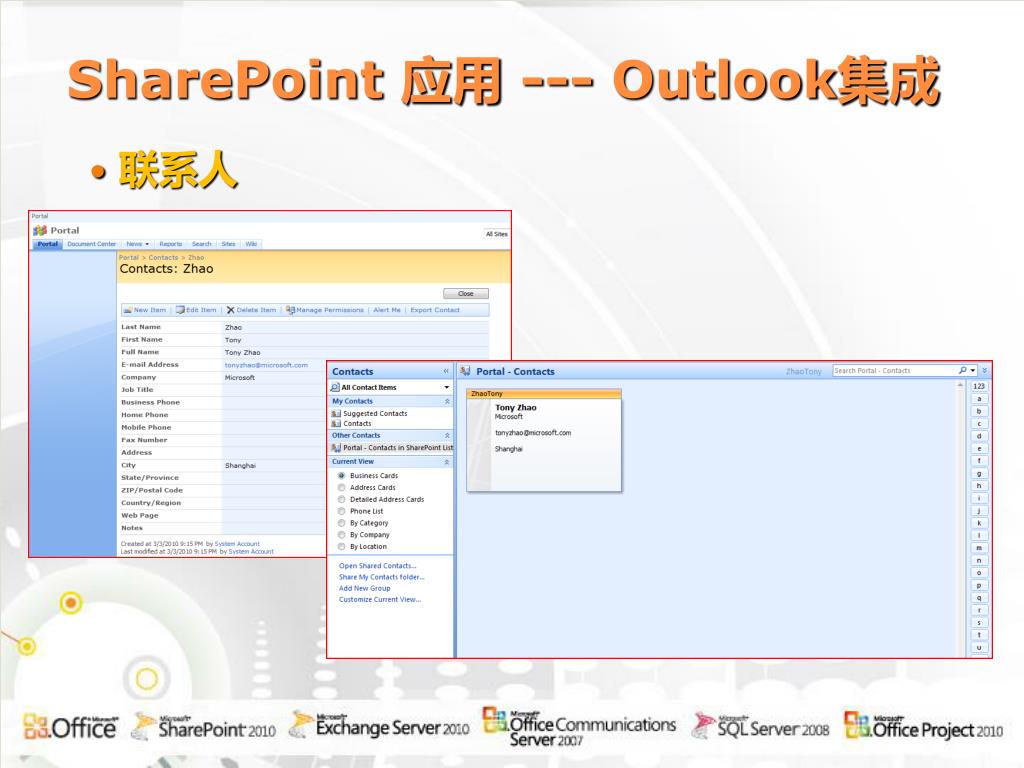Jump to letter c in alphabet index
The width and height of the screenshot is (1024, 768).
pos(978,424)
